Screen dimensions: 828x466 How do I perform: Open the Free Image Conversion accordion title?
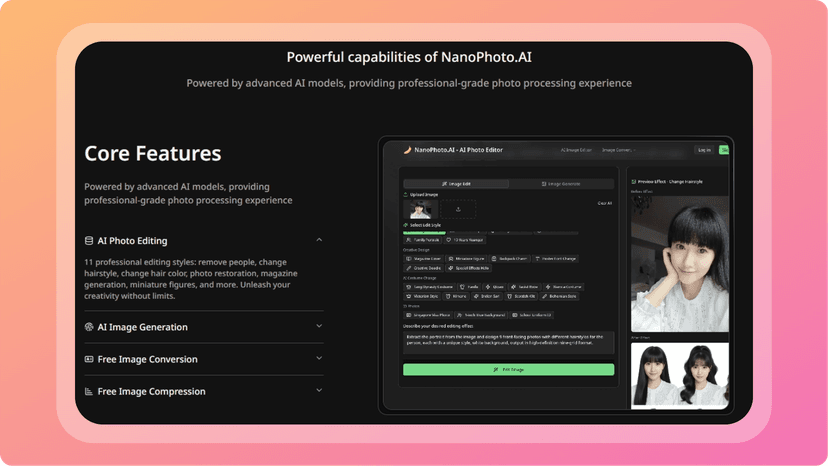pyautogui.click(x=147, y=359)
